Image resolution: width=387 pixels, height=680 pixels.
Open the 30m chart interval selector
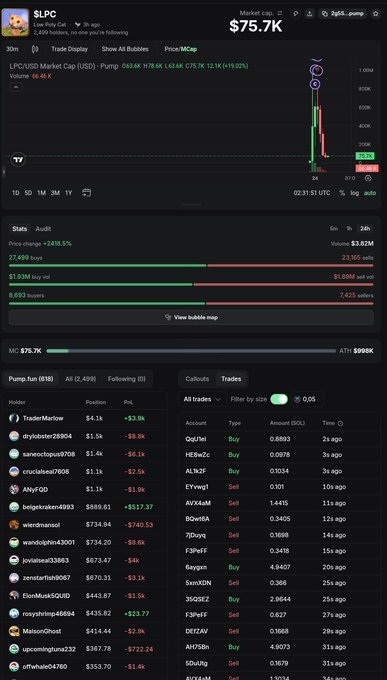[12, 49]
